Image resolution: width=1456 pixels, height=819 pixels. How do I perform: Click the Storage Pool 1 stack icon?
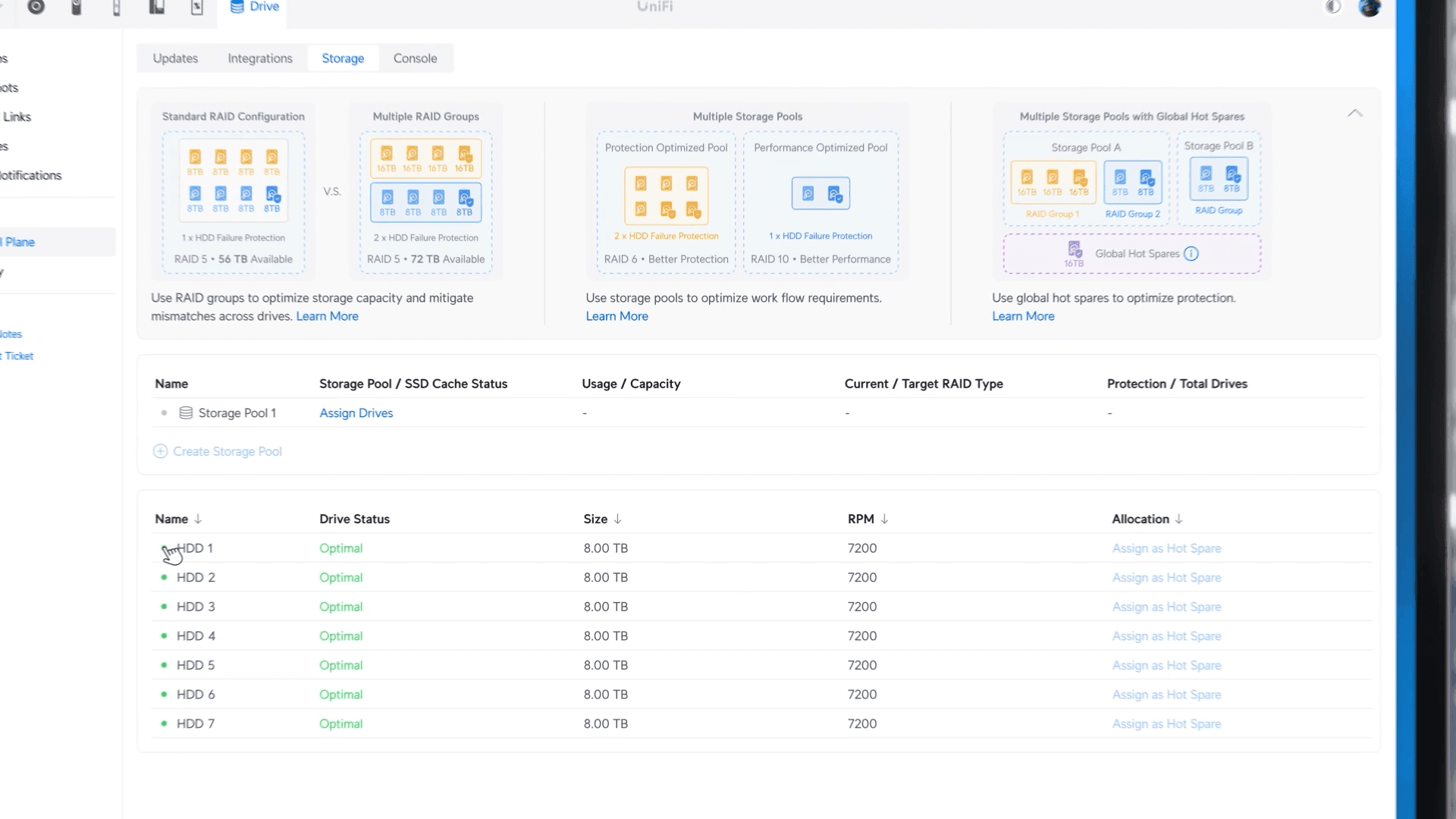(186, 413)
